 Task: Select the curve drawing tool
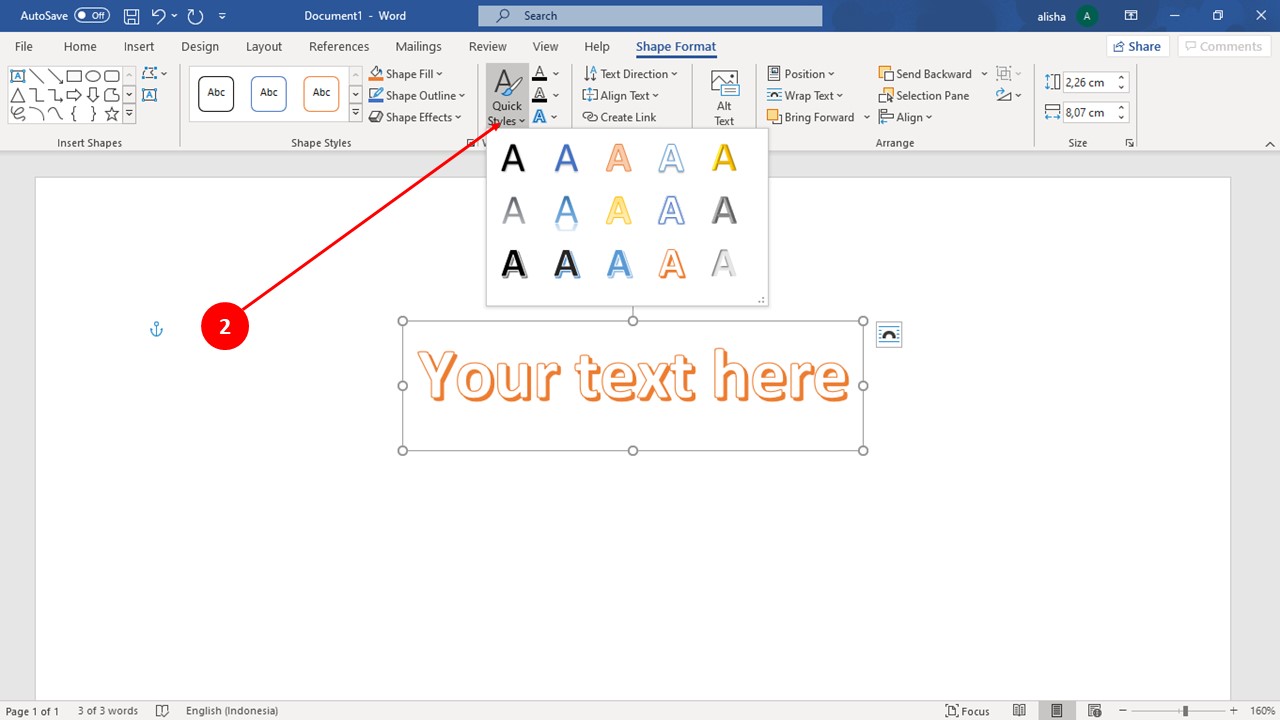[x=55, y=113]
